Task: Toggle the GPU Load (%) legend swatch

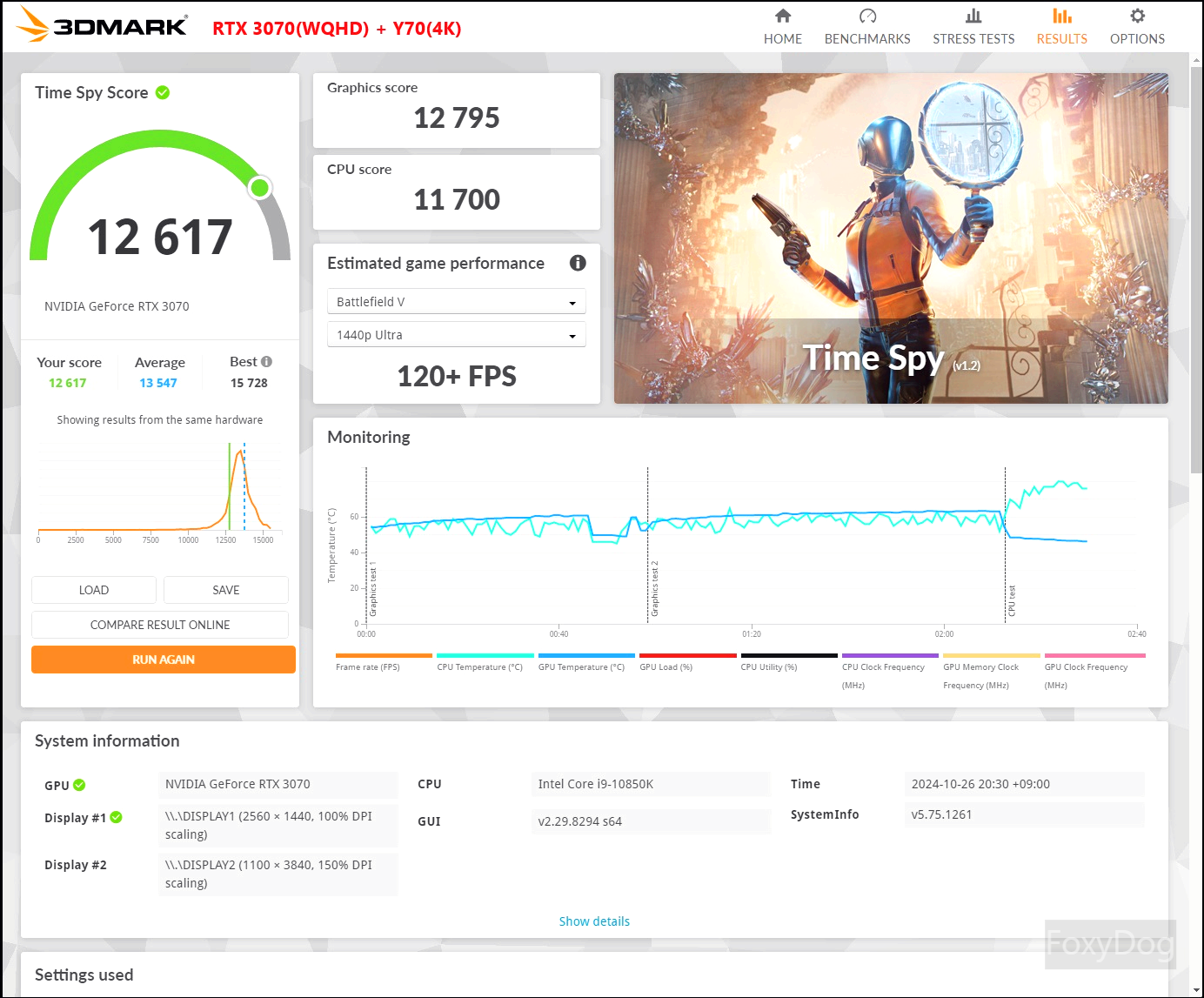Action: [688, 655]
